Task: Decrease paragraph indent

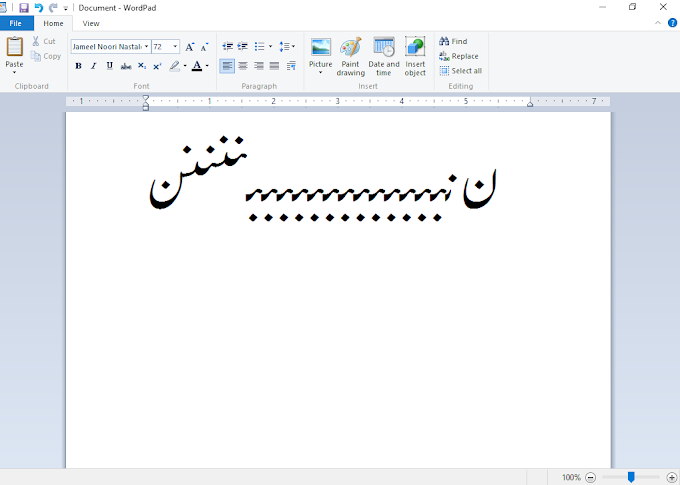Action: coord(227,46)
